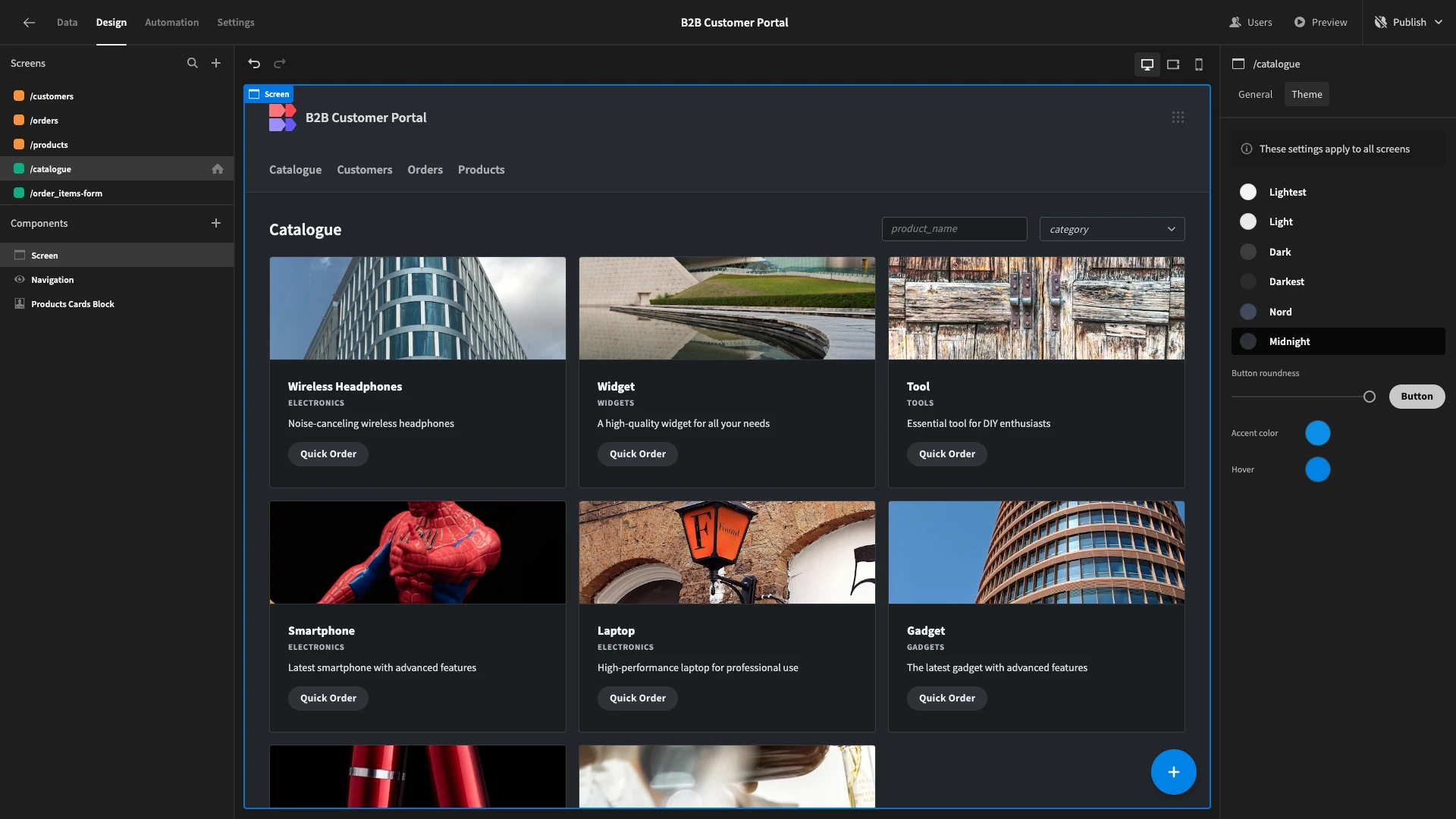The image size is (1456, 819).
Task: Click the B2B portal logo
Action: click(282, 118)
